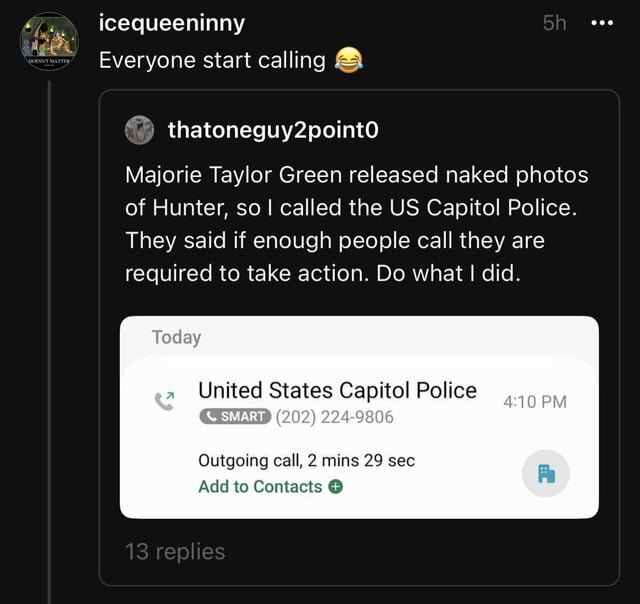Click the blue building business icon
The image size is (640, 604).
[546, 473]
